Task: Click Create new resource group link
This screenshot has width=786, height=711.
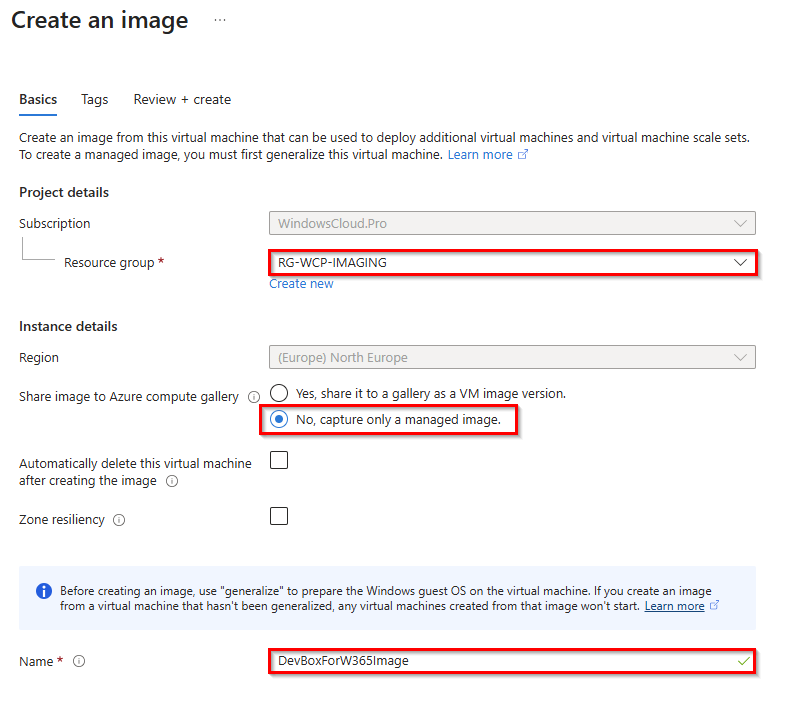Action: [301, 284]
